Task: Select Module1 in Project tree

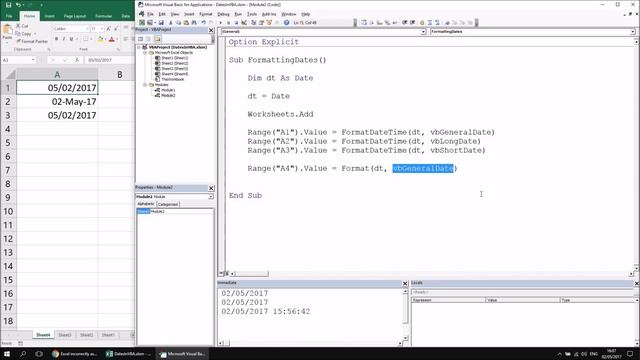Action: pyautogui.click(x=168, y=90)
